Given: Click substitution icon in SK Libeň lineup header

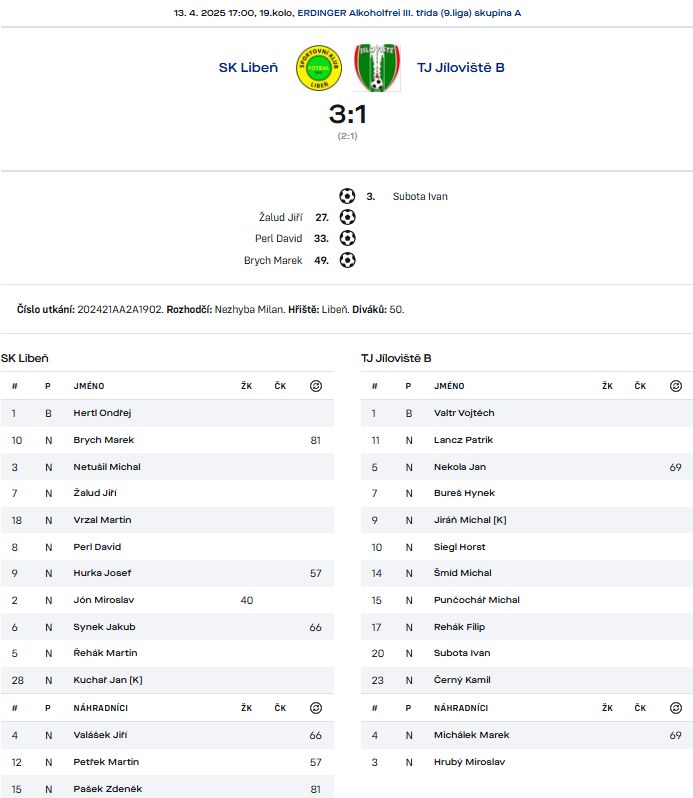Looking at the screenshot, I should 315,386.
